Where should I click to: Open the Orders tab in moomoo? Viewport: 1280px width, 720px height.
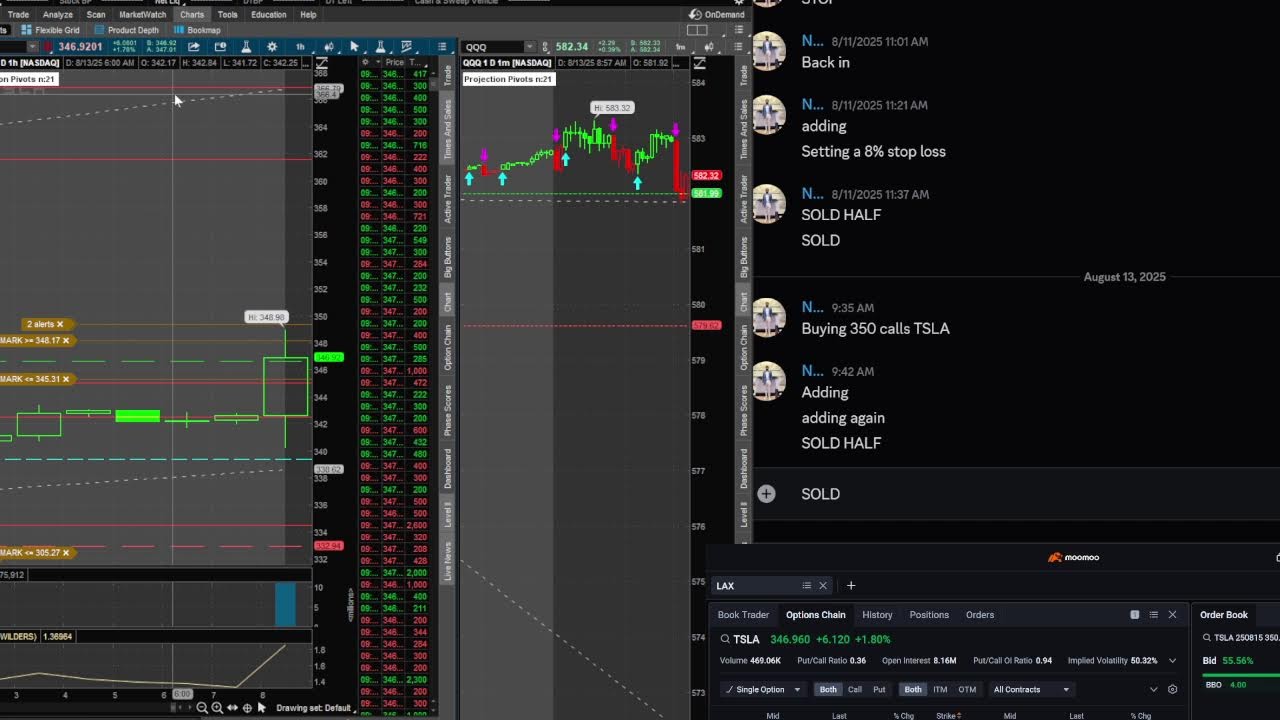980,615
